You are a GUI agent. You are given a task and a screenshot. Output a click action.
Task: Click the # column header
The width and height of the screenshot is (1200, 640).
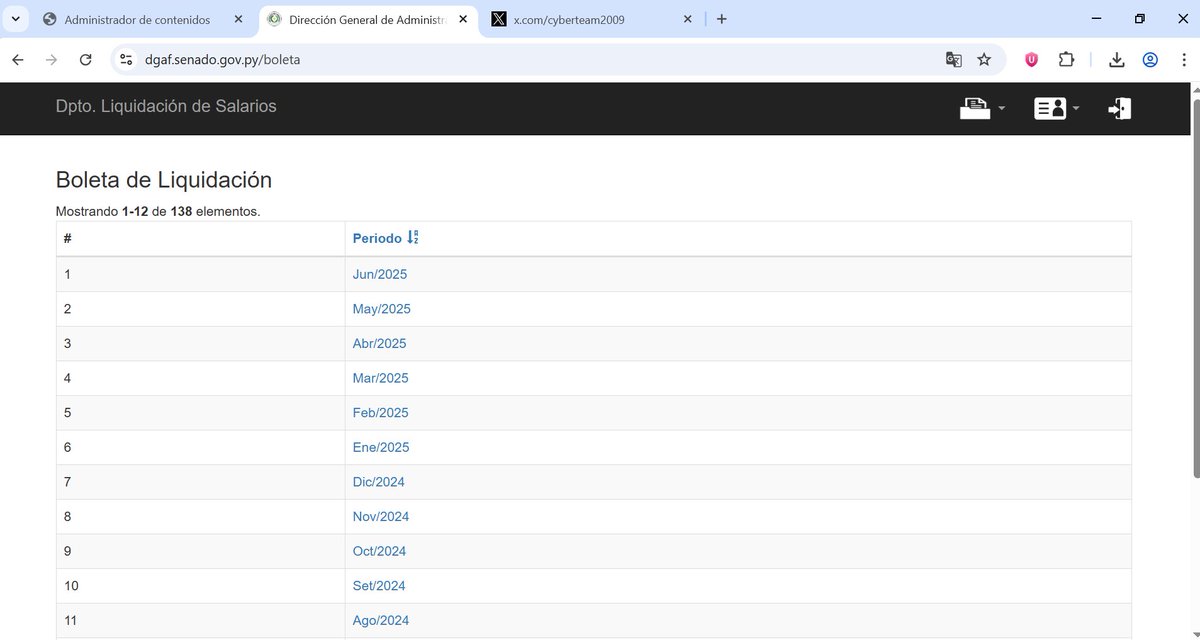(x=201, y=238)
